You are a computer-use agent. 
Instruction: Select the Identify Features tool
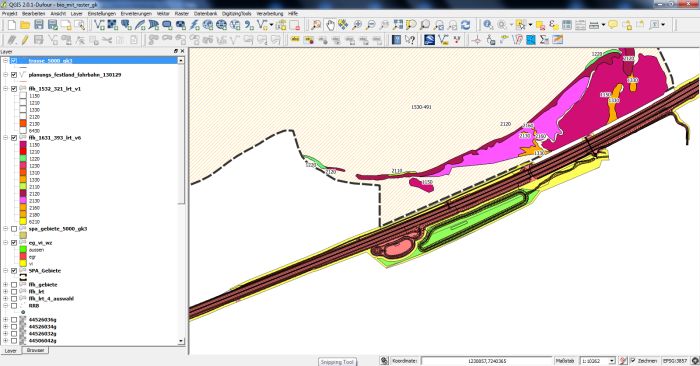click(488, 25)
